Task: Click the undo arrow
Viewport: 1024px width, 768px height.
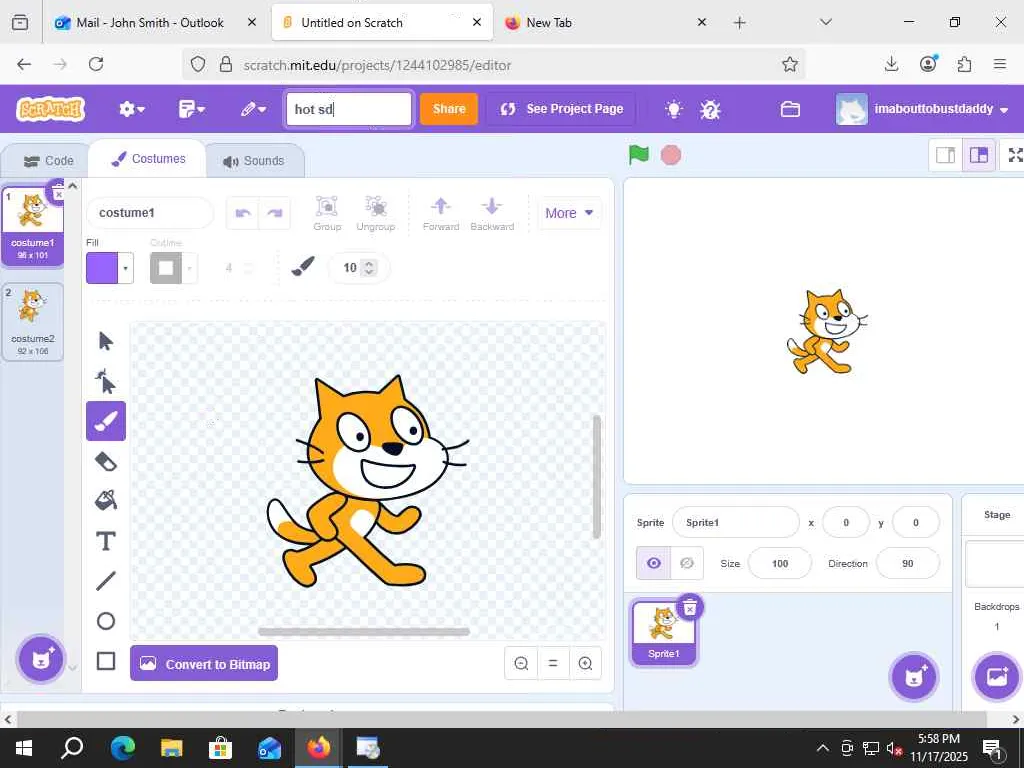Action: click(243, 213)
